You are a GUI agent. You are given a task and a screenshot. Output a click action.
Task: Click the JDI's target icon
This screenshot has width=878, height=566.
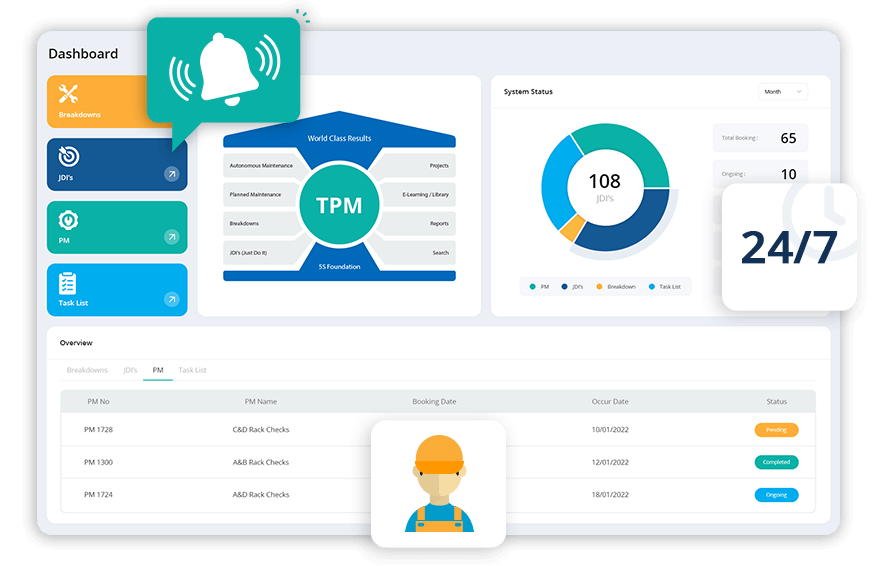(x=69, y=156)
